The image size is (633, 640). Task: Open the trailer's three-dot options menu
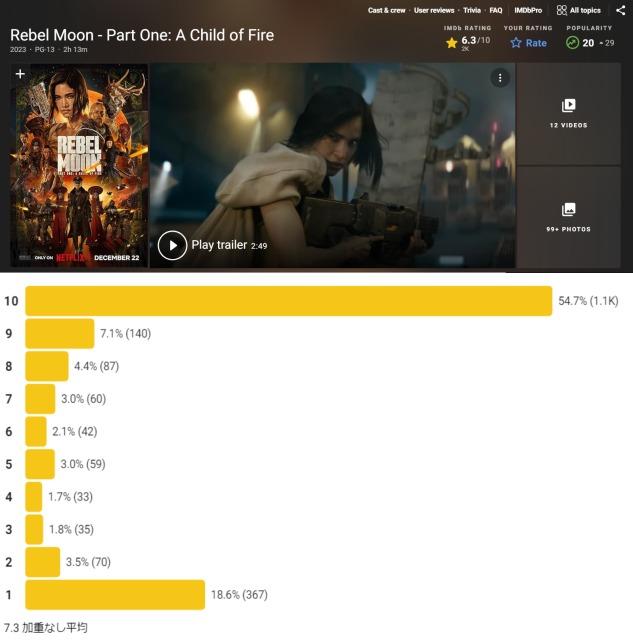499,78
